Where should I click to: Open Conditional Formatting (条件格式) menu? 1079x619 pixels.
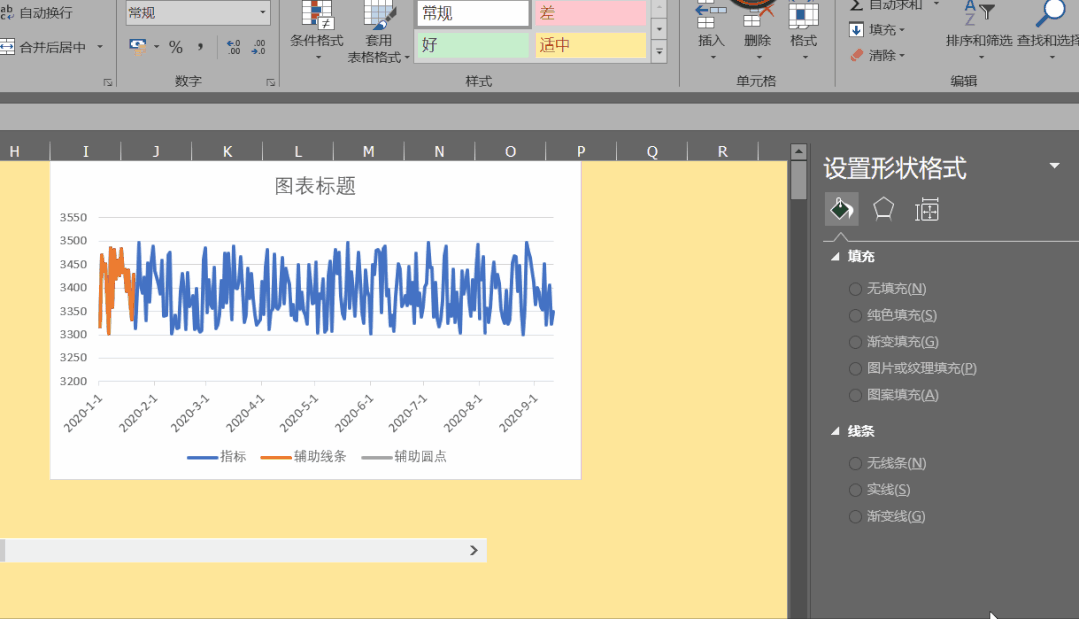pyautogui.click(x=316, y=31)
